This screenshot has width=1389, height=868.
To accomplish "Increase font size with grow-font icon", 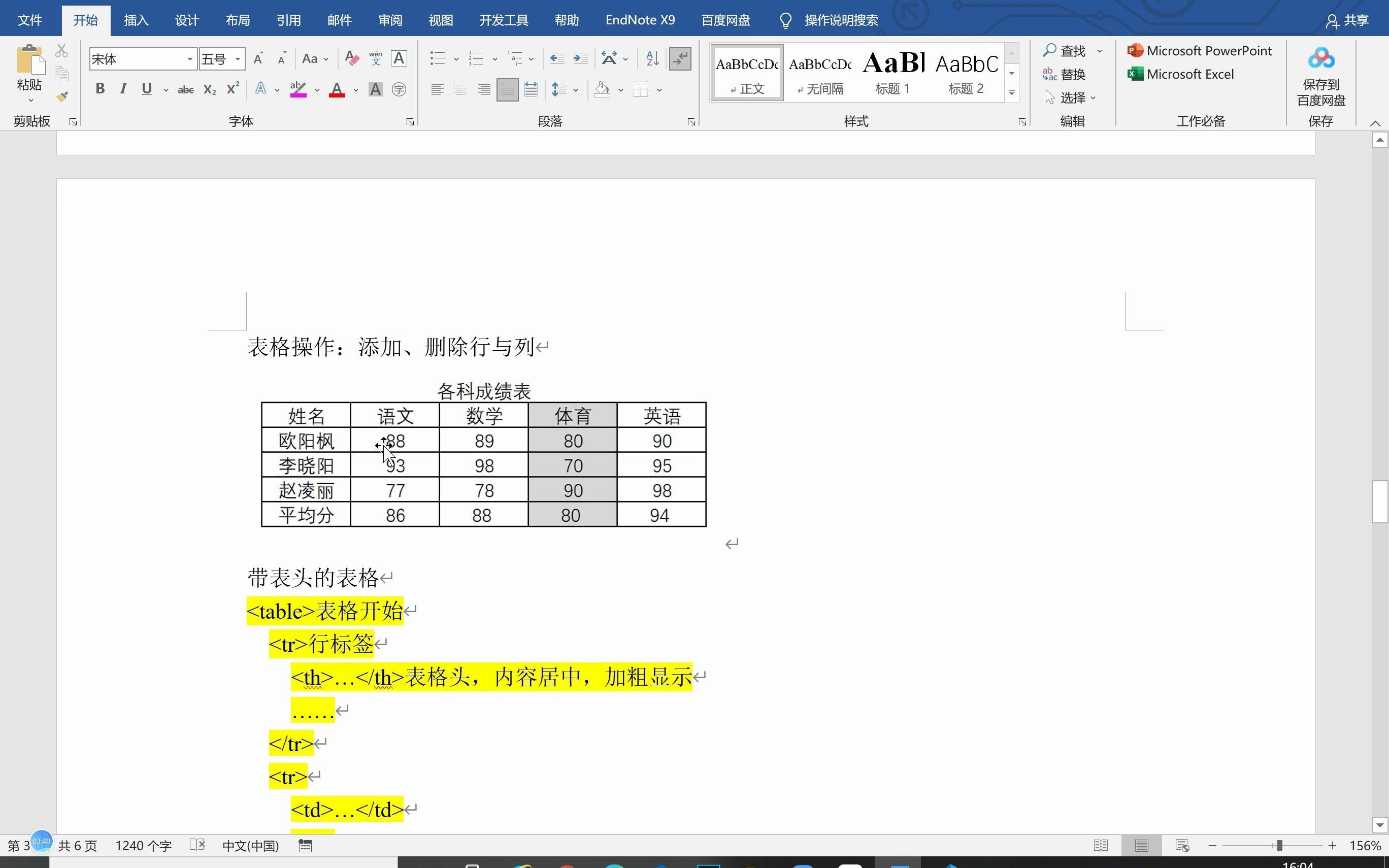I will coord(258,58).
